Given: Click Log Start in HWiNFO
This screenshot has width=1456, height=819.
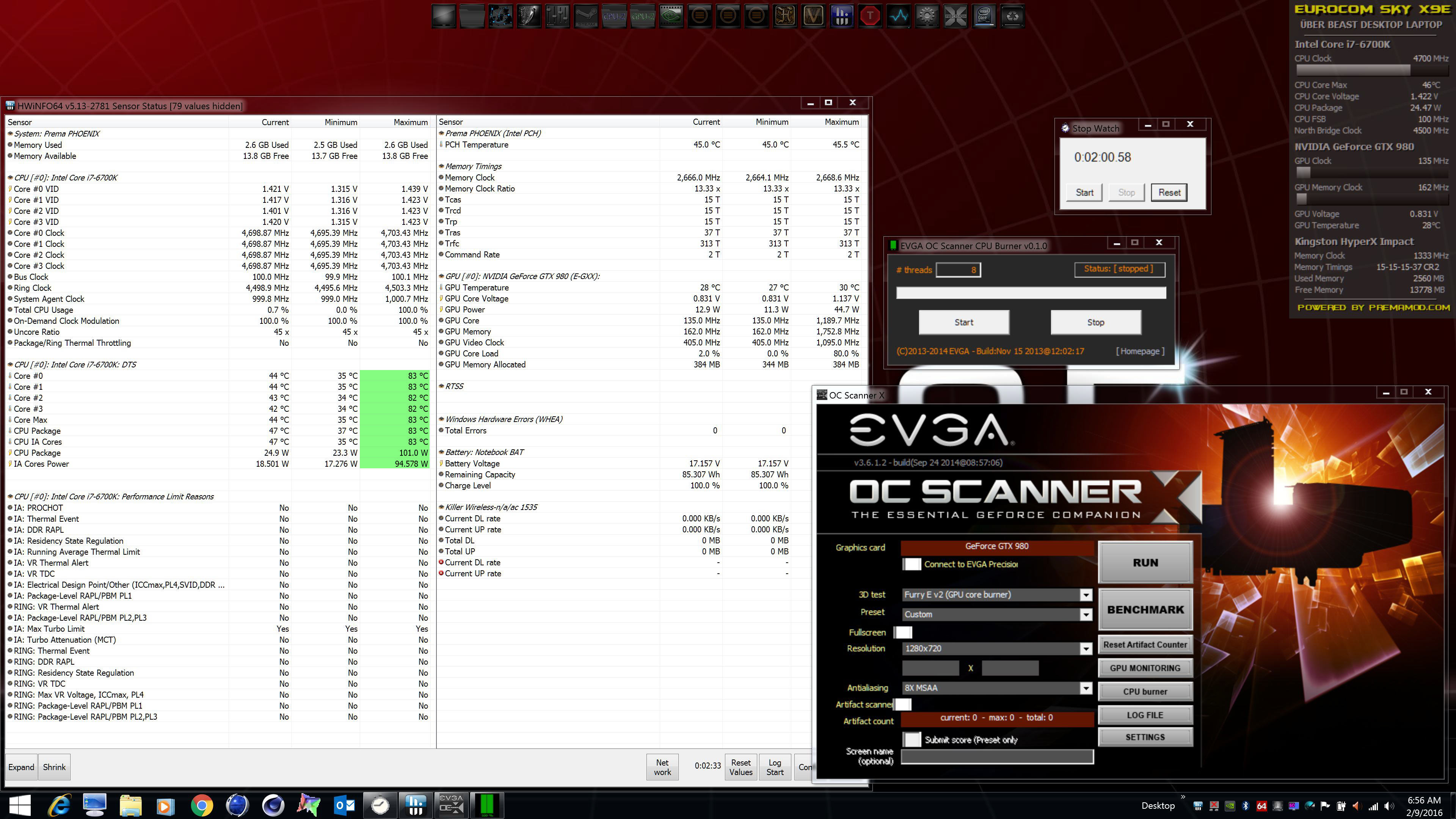Looking at the screenshot, I should click(x=774, y=767).
